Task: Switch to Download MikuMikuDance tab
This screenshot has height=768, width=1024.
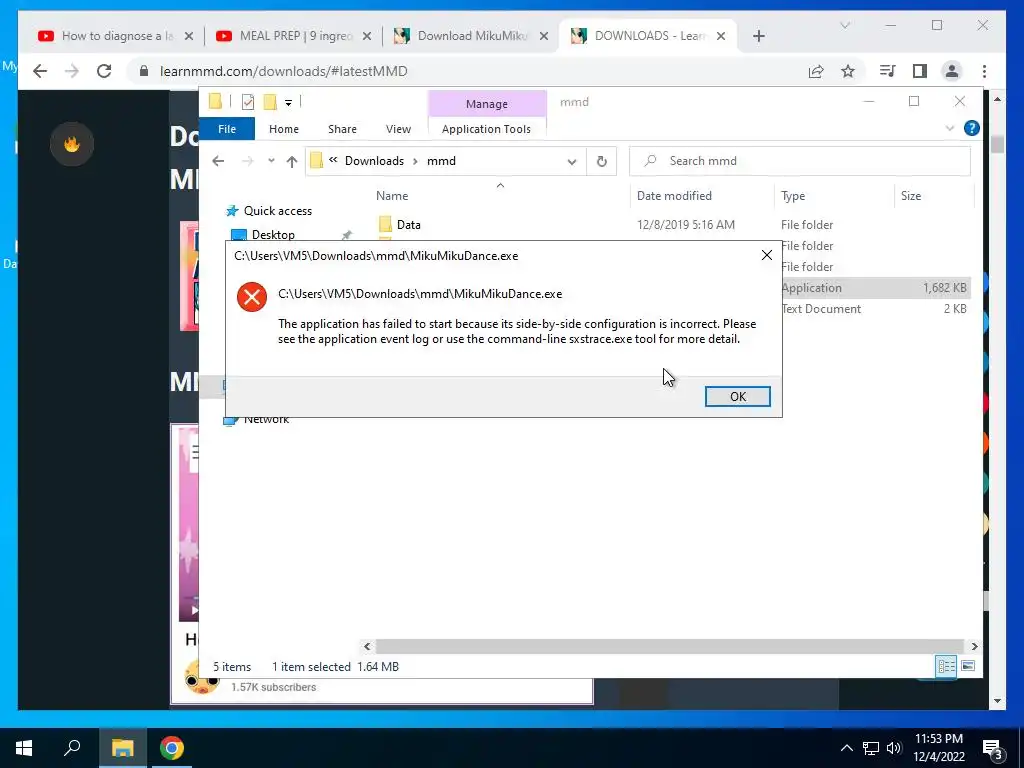Action: tap(473, 36)
